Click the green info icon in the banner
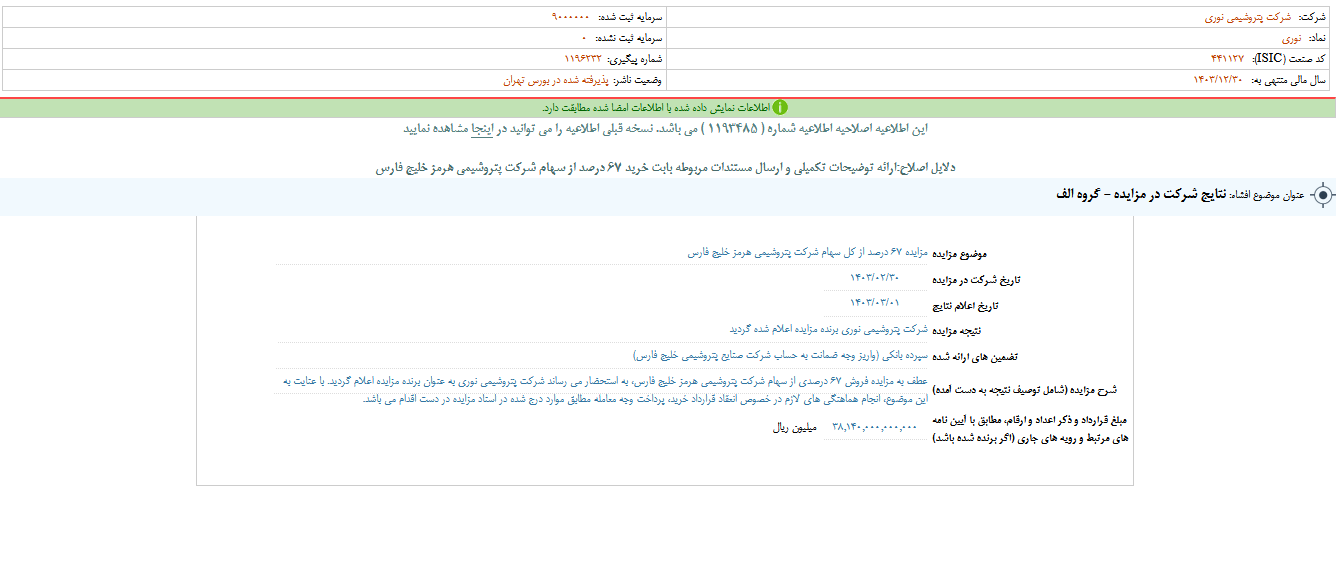 coord(779,108)
